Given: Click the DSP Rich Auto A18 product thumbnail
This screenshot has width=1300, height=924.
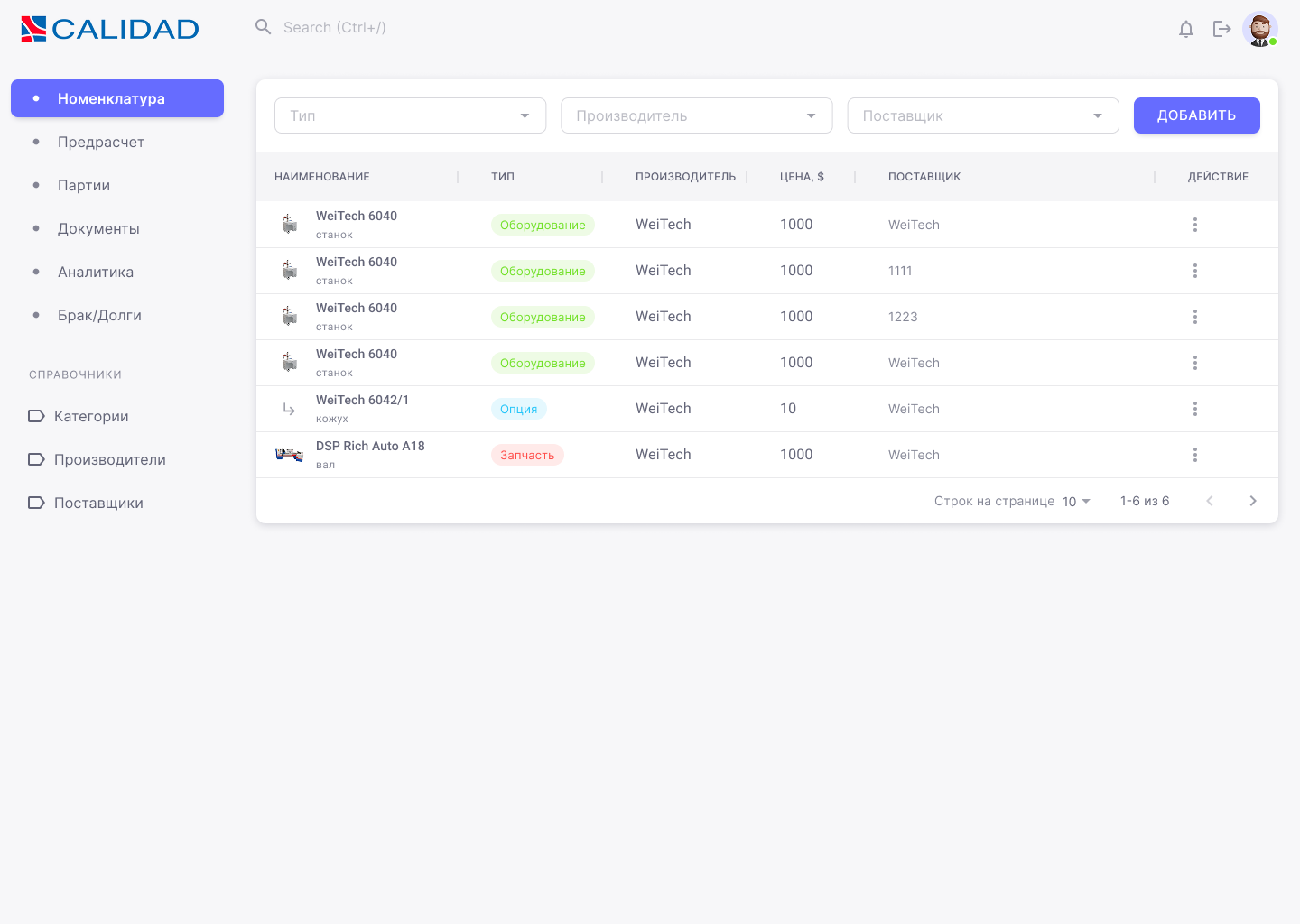Looking at the screenshot, I should pyautogui.click(x=289, y=455).
